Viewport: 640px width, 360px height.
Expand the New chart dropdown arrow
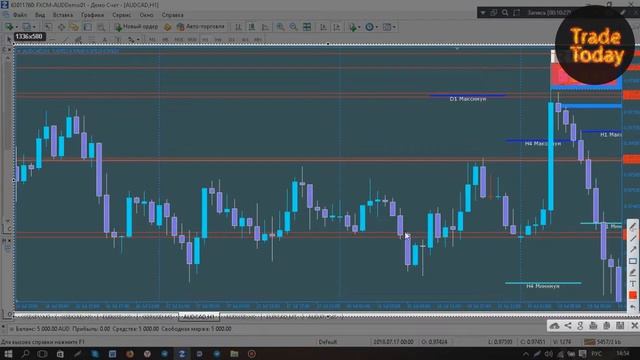coord(16,27)
